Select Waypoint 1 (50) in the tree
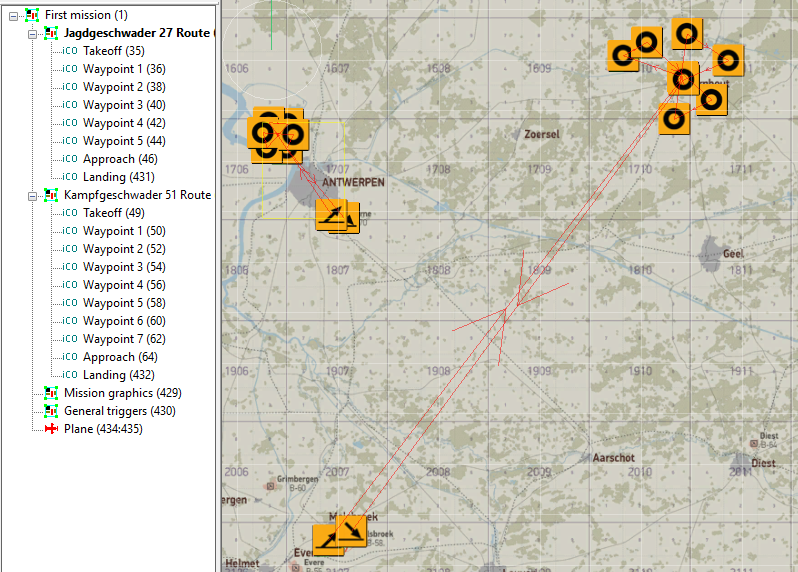 tap(124, 231)
